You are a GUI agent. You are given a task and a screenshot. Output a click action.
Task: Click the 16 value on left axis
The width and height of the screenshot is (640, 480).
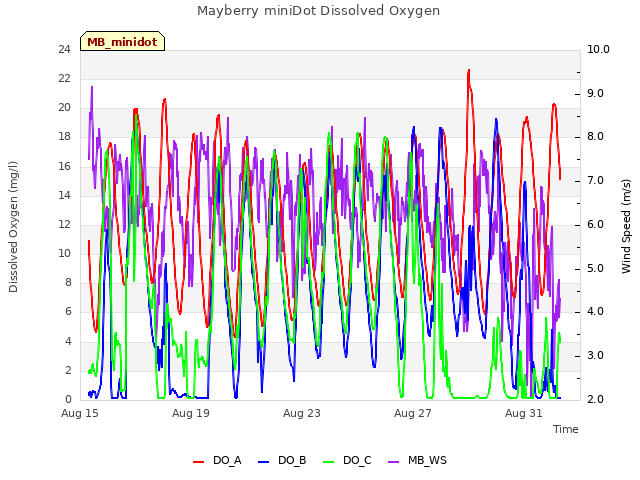pyautogui.click(x=64, y=166)
